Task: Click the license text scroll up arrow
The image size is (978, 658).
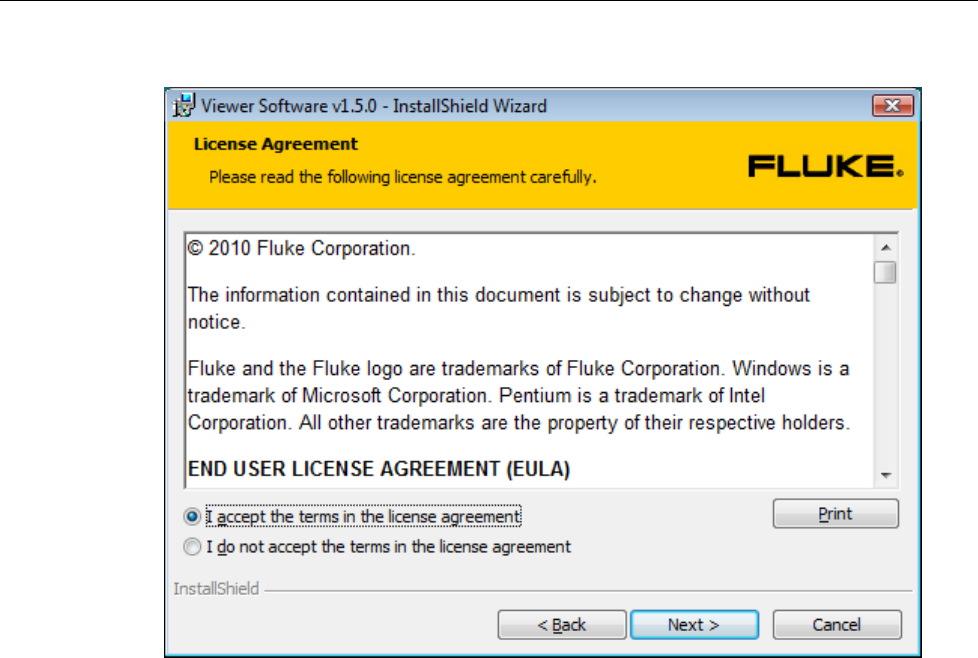Action: coord(885,248)
